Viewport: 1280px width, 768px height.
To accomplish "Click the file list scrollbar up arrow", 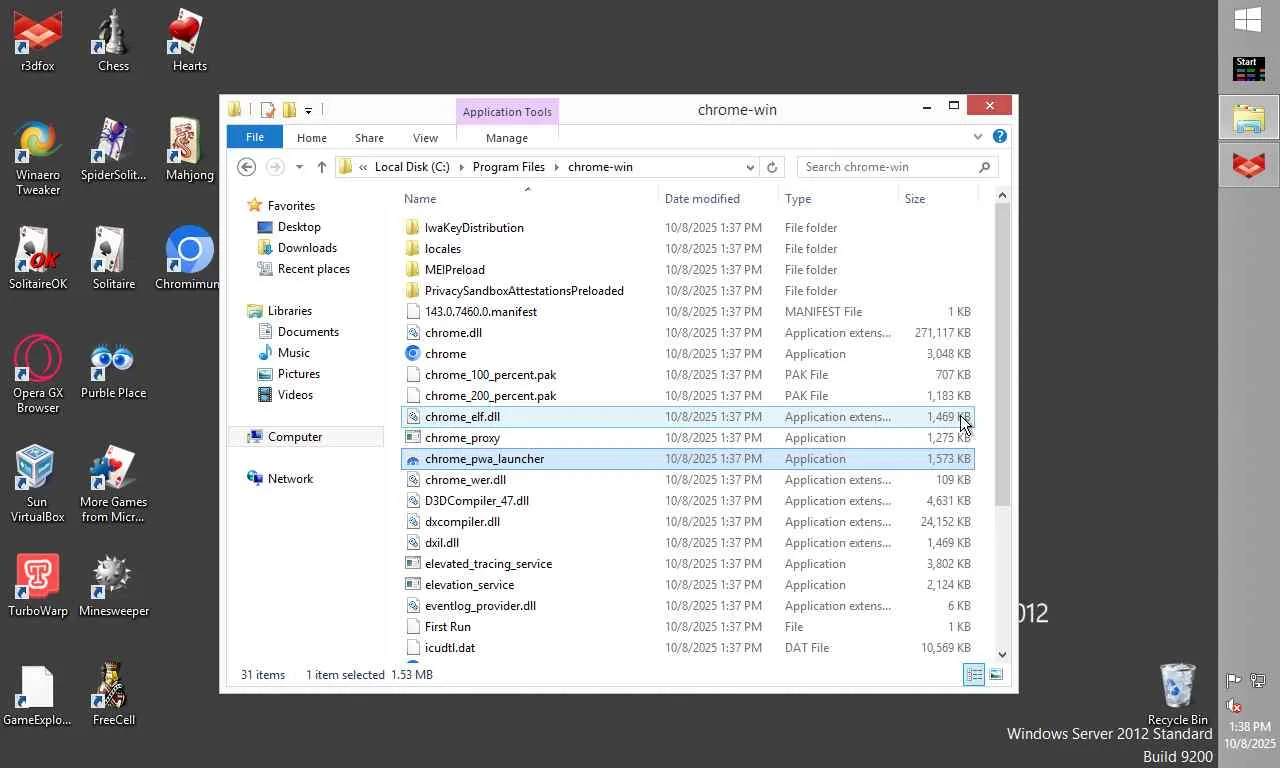I will (1003, 195).
